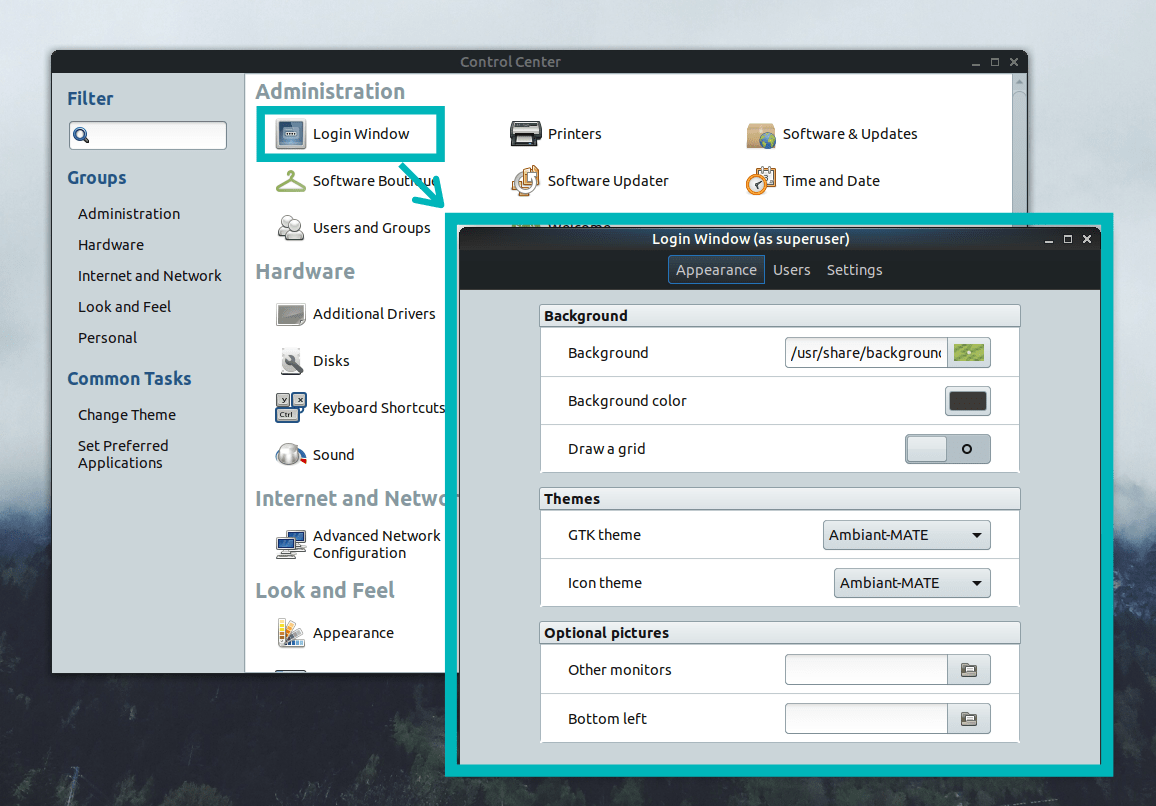This screenshot has height=806, width=1156.
Task: Toggle the Draw a grid switch
Action: tap(947, 448)
